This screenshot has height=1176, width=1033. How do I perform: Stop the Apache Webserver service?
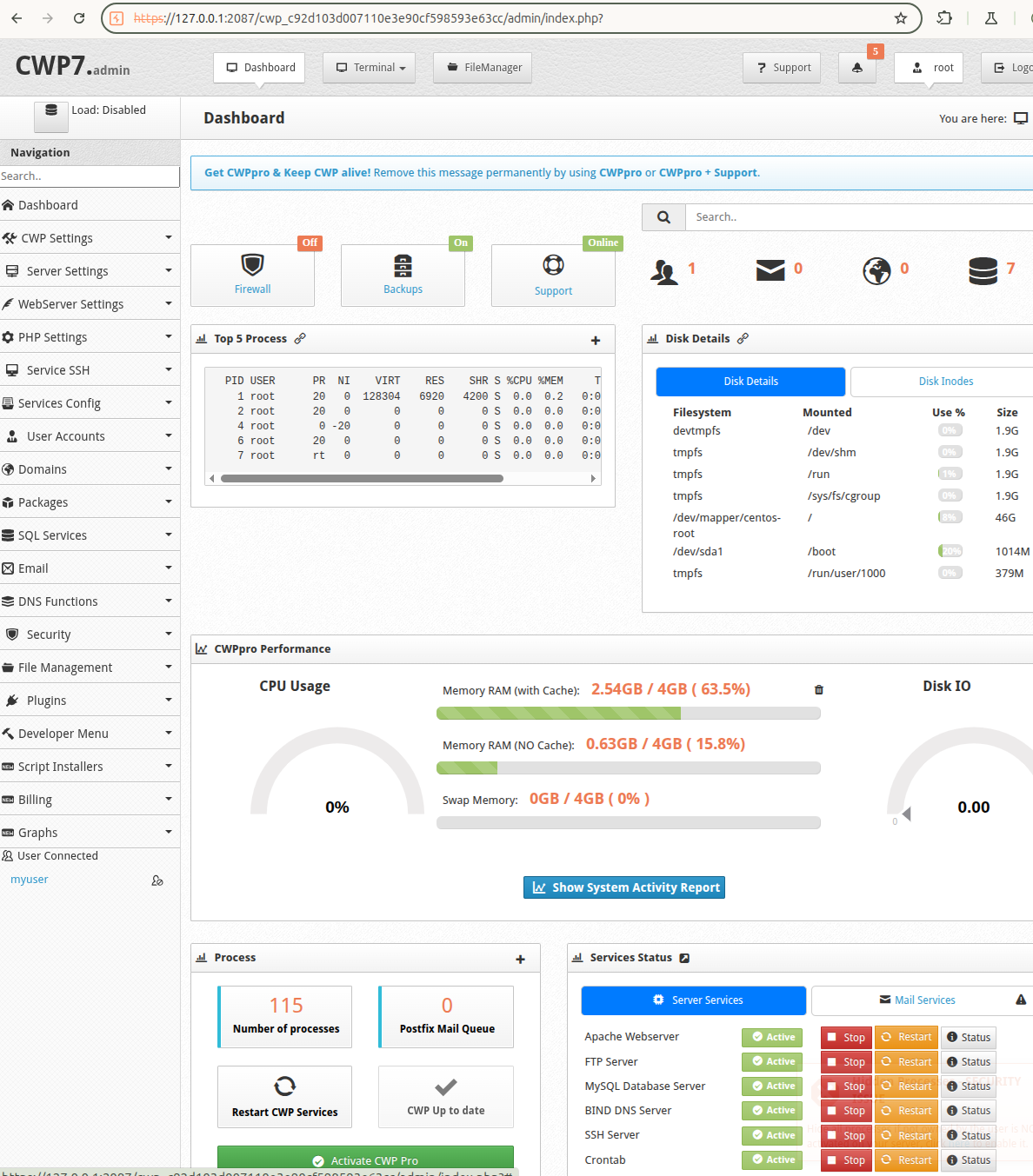click(x=846, y=1038)
